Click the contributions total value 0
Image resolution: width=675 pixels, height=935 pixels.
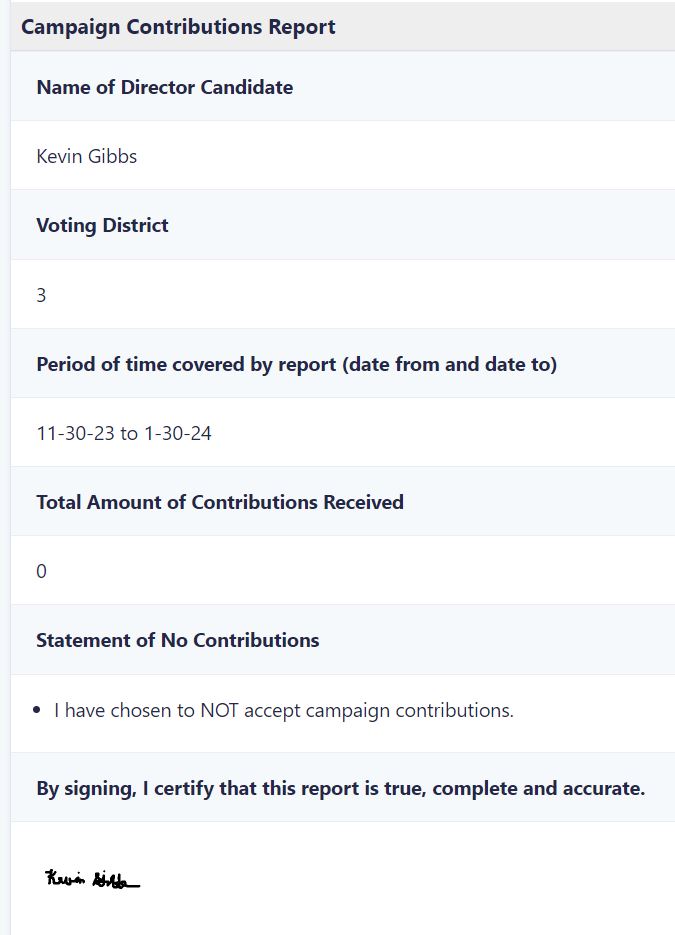click(41, 571)
